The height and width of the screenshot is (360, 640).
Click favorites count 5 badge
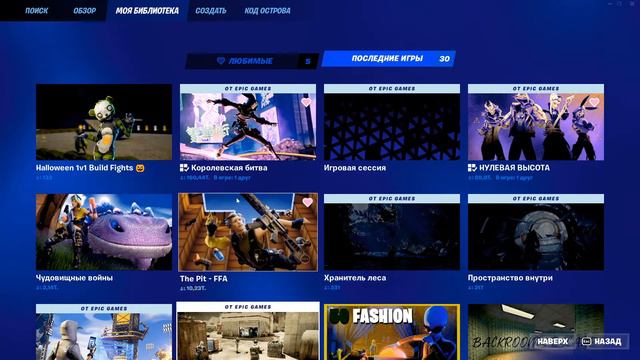click(x=308, y=61)
